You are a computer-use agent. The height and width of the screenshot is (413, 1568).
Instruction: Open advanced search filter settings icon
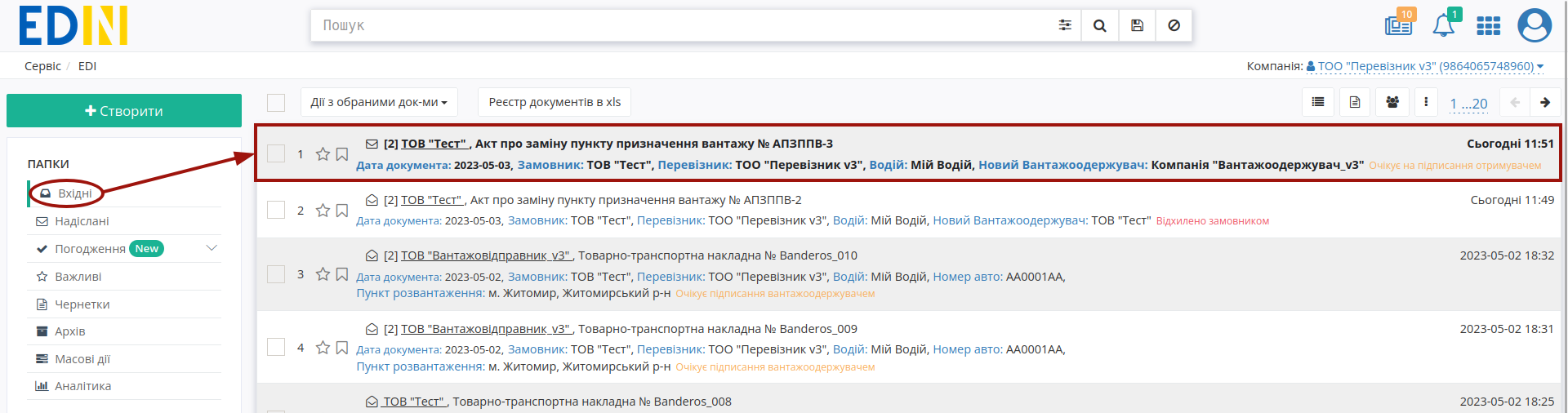click(1065, 25)
